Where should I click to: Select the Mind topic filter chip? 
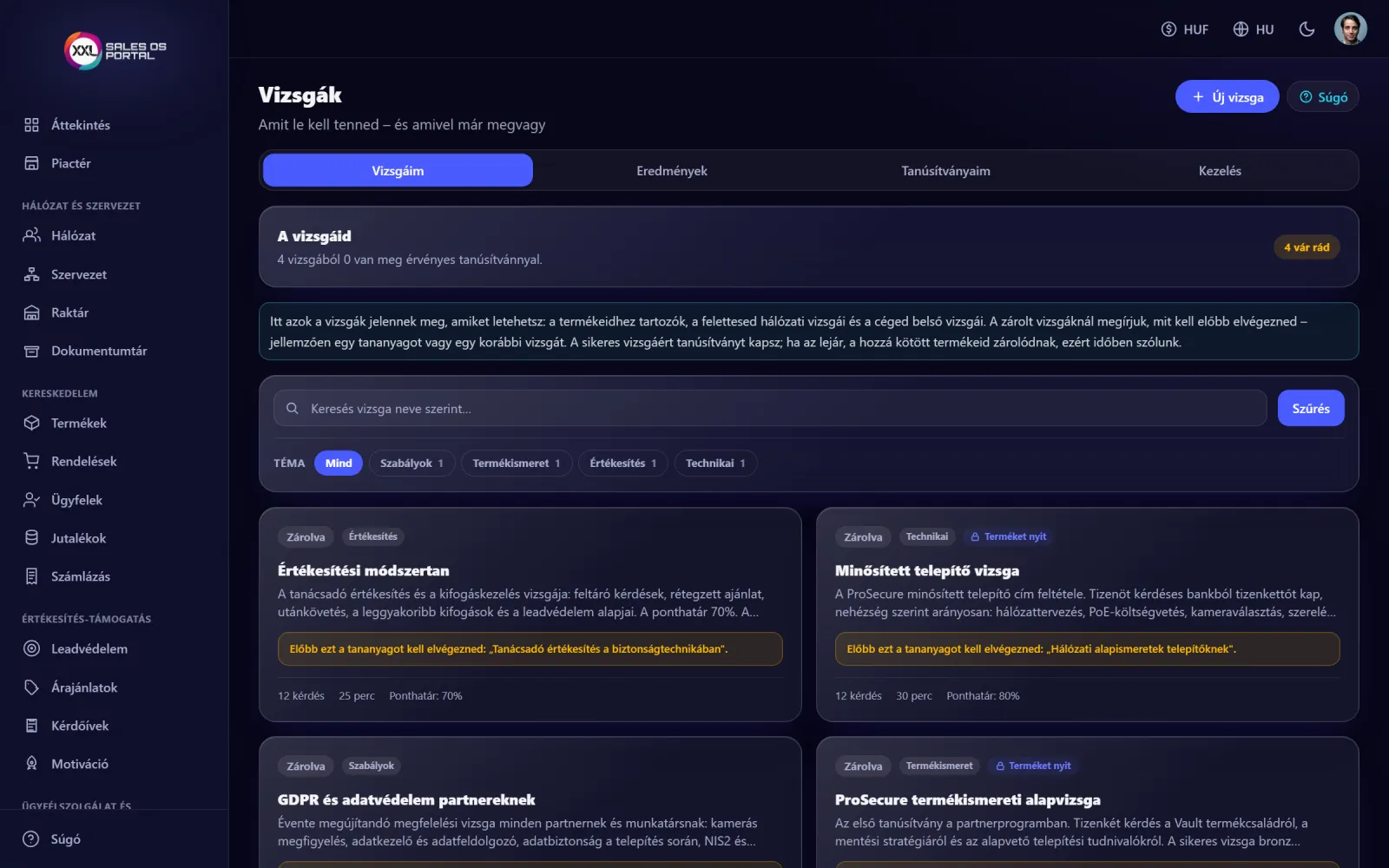point(339,463)
